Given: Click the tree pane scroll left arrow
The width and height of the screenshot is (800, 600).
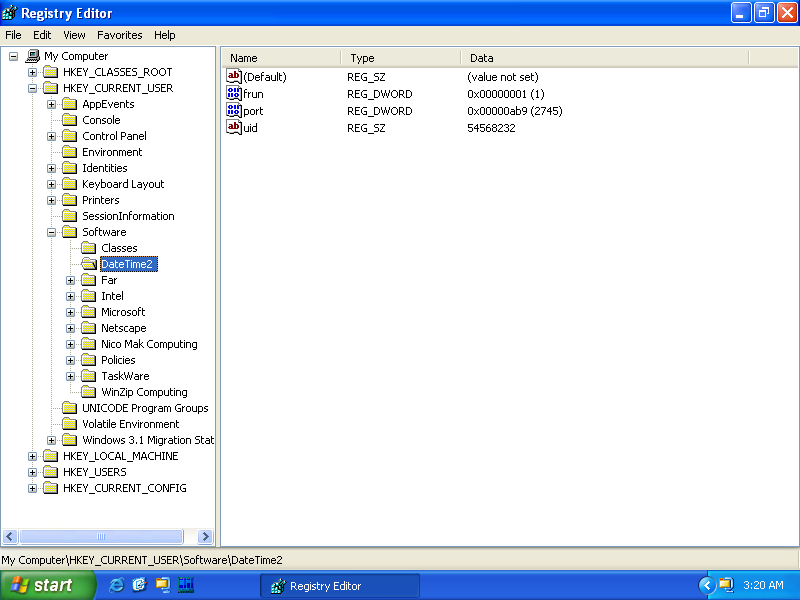Looking at the screenshot, I should click(x=10, y=536).
